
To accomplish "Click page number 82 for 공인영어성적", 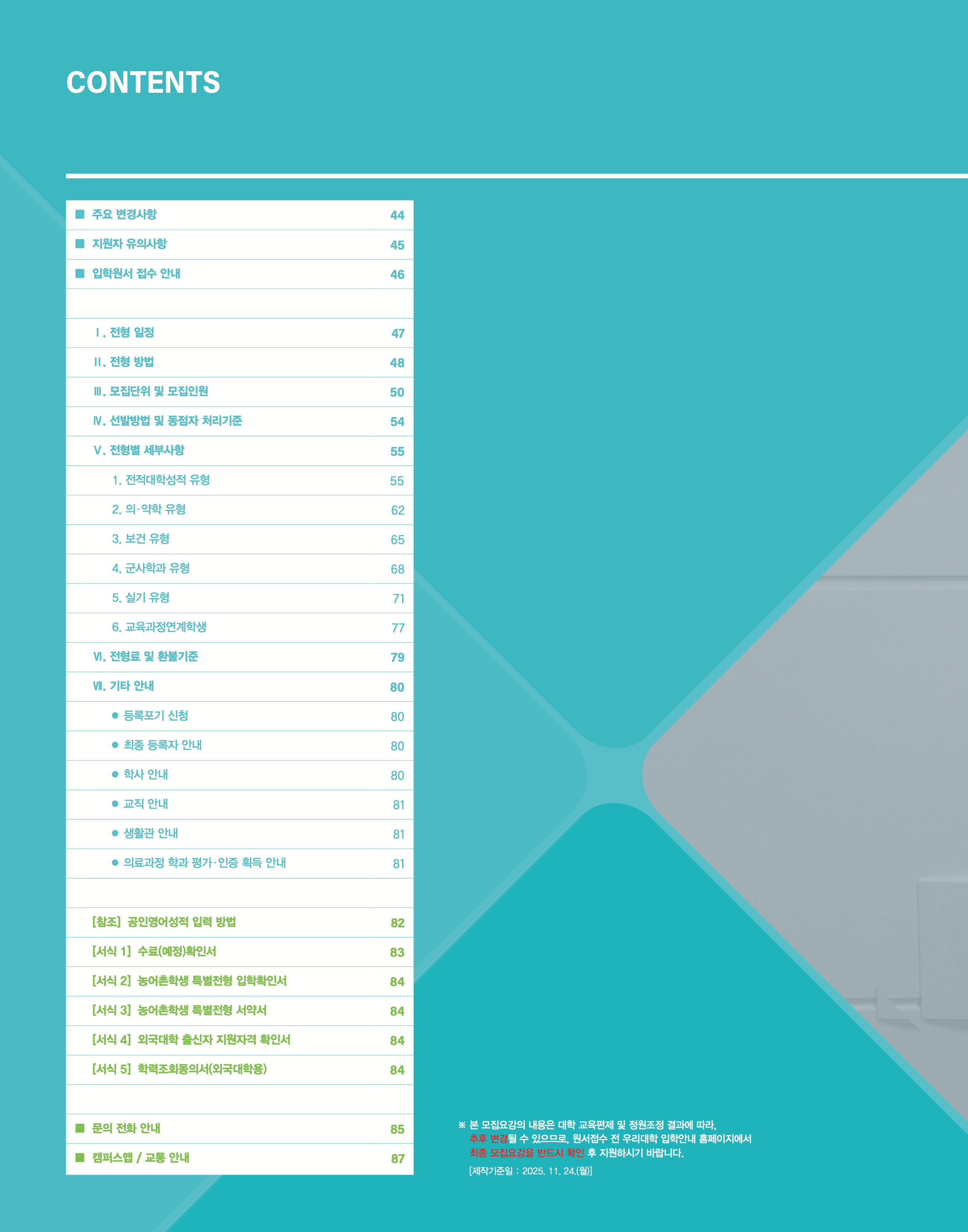I will point(397,923).
